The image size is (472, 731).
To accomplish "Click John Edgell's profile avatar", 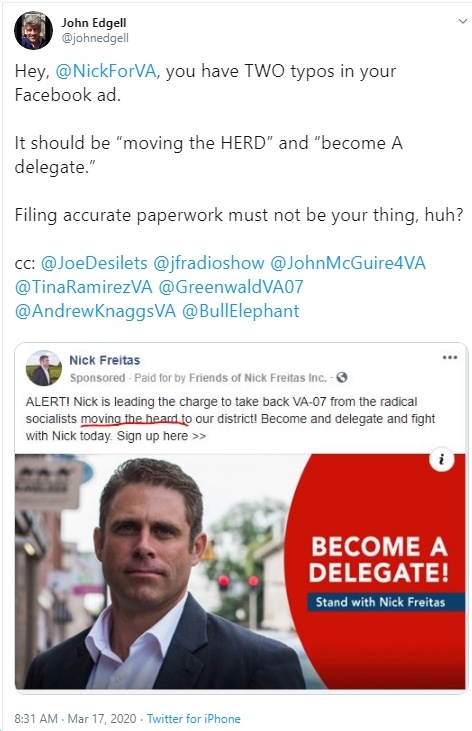I will click(33, 30).
